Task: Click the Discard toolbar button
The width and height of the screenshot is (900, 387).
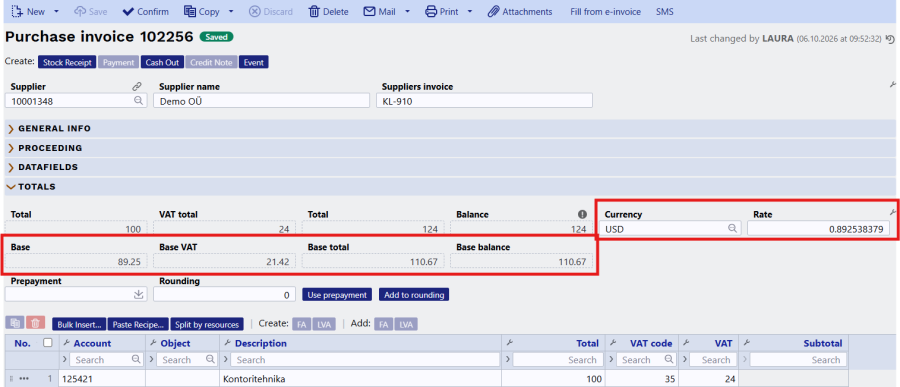Action: [270, 11]
